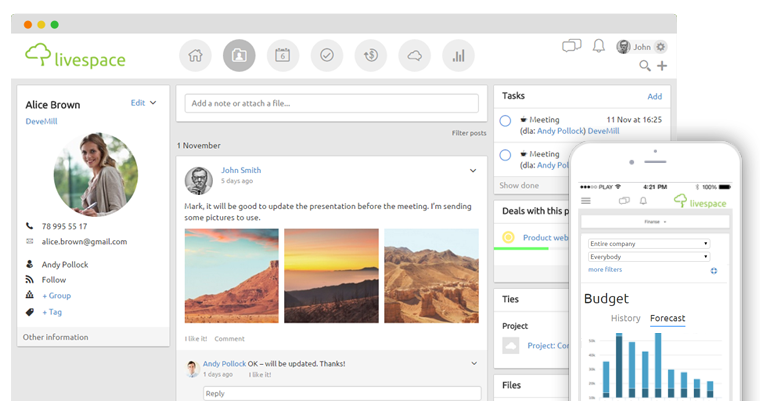Click the Add link in Tasks panel

pos(654,96)
